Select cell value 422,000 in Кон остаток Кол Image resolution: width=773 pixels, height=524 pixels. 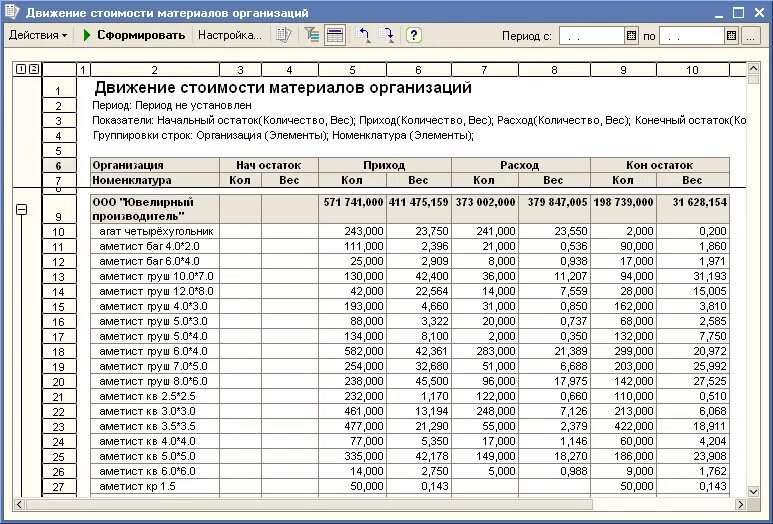coord(624,426)
